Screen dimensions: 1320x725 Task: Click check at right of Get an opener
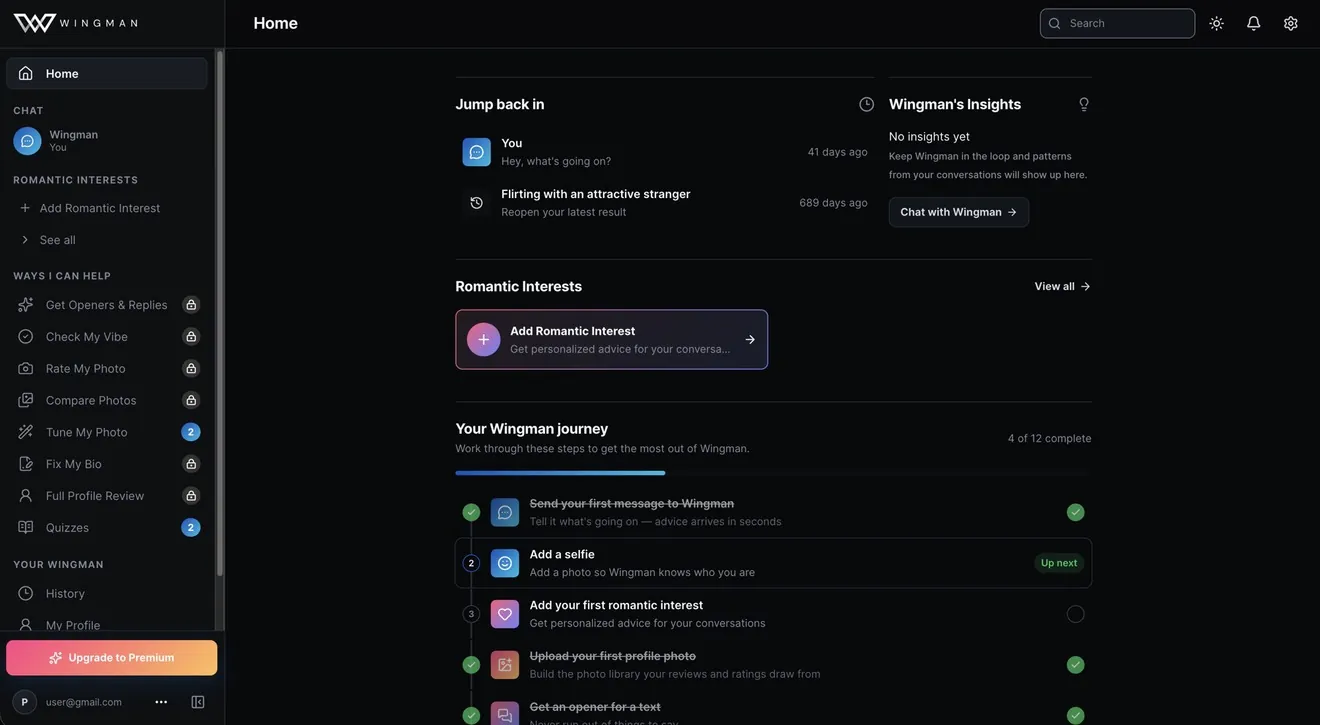tap(1076, 716)
